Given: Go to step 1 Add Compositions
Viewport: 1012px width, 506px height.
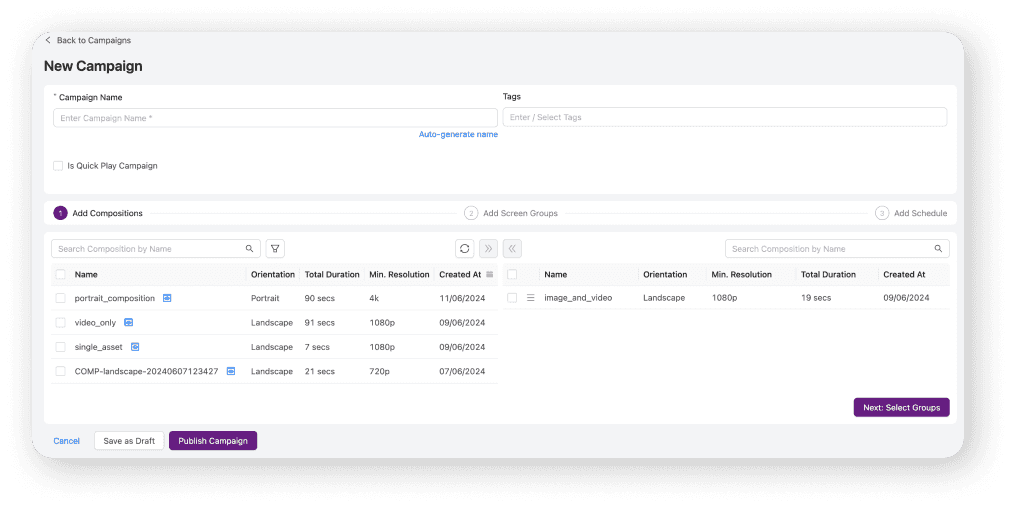Looking at the screenshot, I should pos(98,213).
